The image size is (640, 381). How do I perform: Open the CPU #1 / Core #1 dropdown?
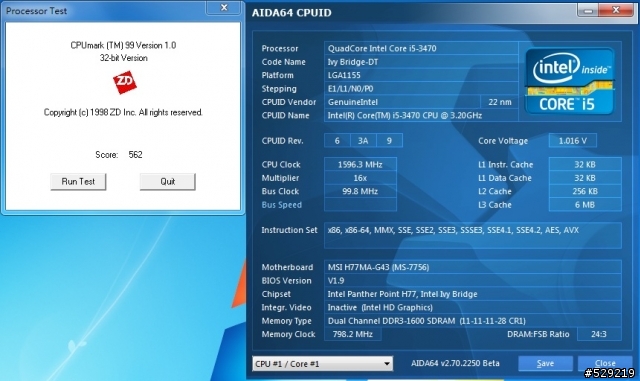tap(322, 363)
